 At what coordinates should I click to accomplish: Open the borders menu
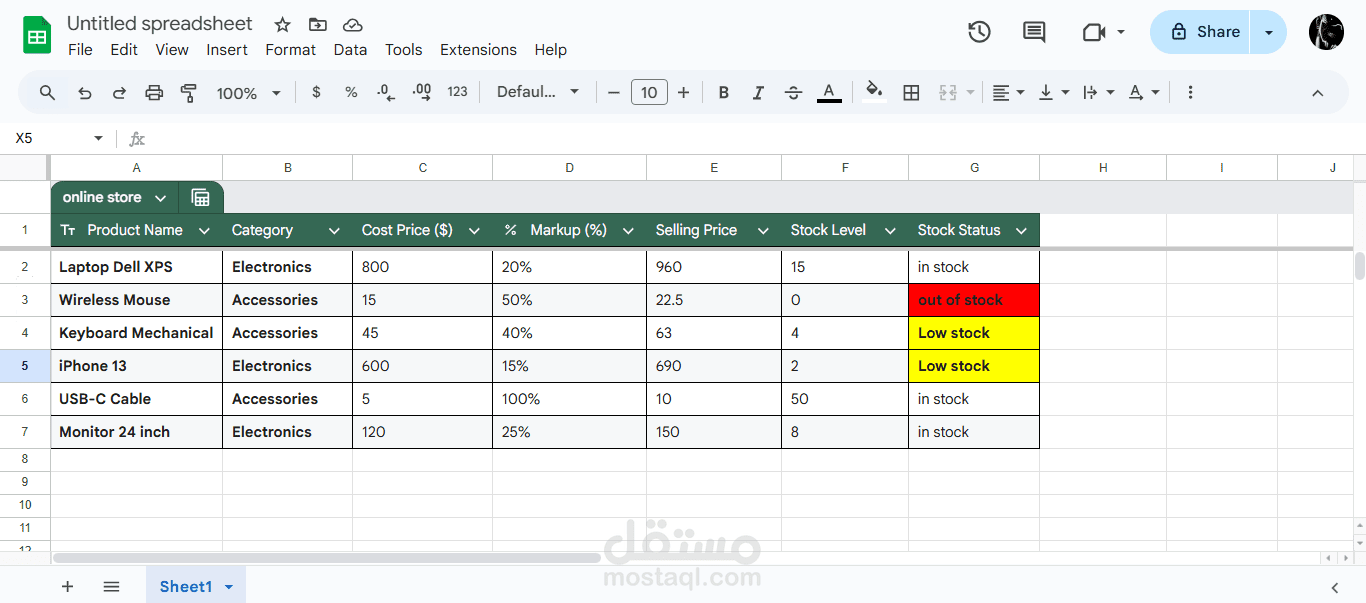(x=911, y=92)
